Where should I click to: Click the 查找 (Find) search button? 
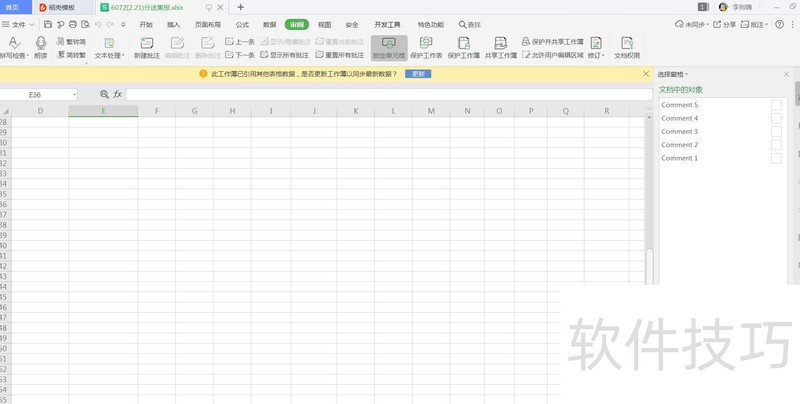[x=469, y=24]
